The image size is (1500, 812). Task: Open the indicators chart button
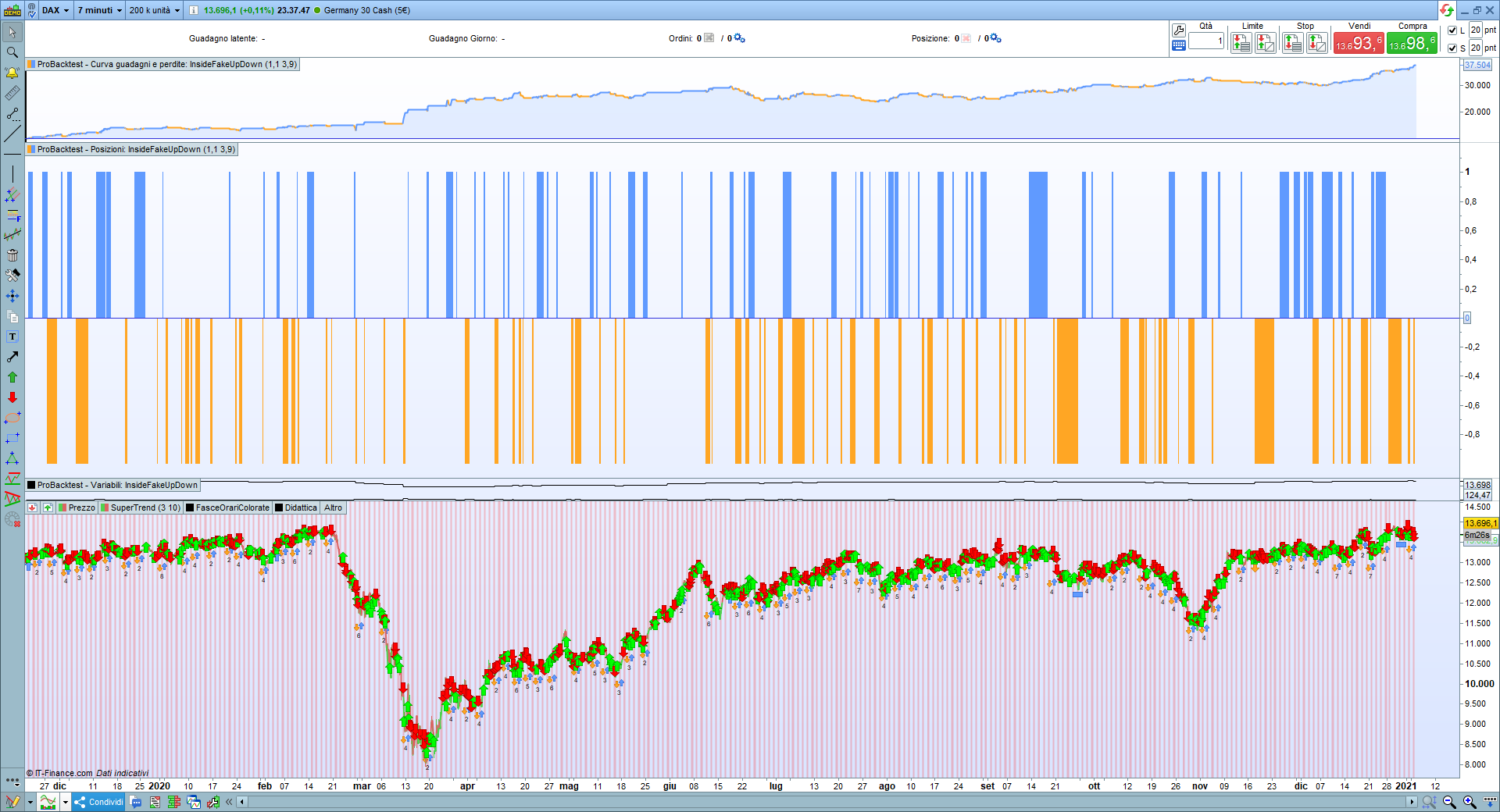point(48,802)
